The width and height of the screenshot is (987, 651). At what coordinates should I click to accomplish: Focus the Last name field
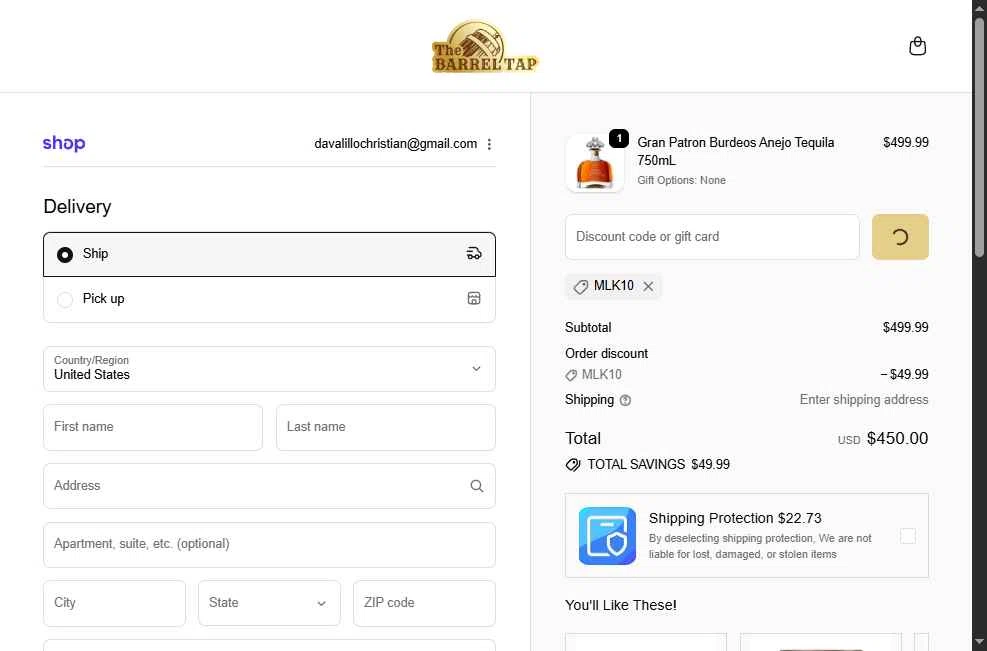pyautogui.click(x=386, y=427)
